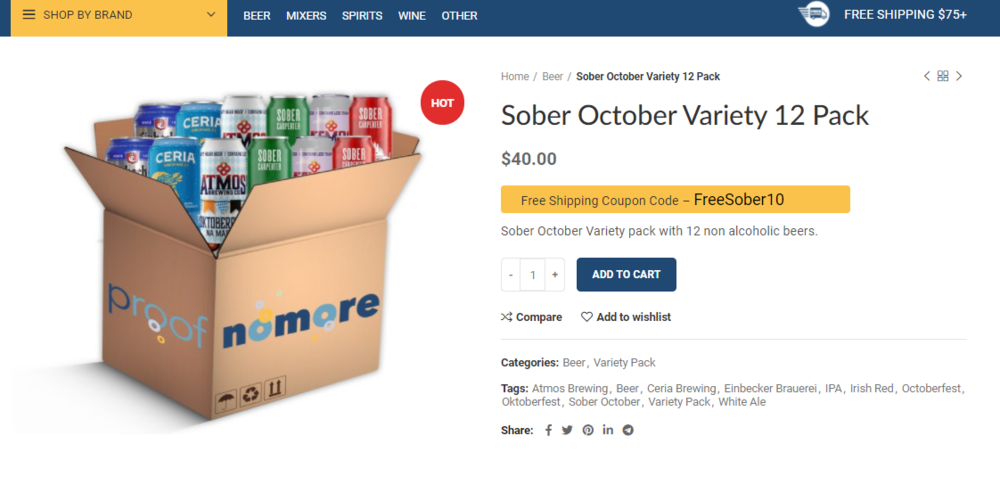
Task: Add product to wishlist
Action: coord(626,317)
